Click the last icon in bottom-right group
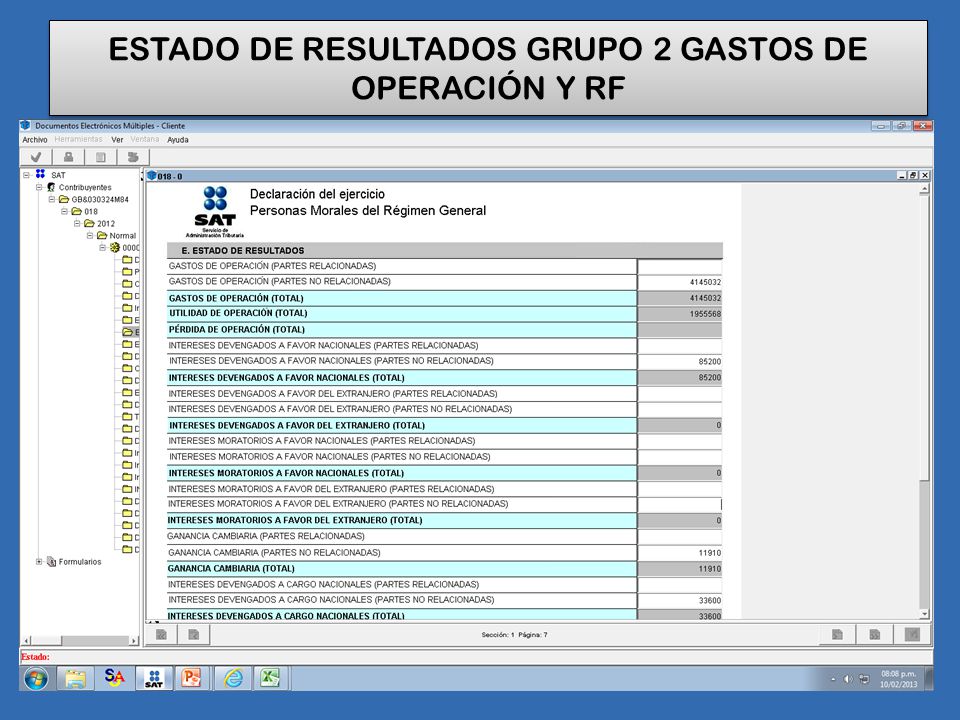Viewport: 960px width, 720px height. tap(912, 634)
